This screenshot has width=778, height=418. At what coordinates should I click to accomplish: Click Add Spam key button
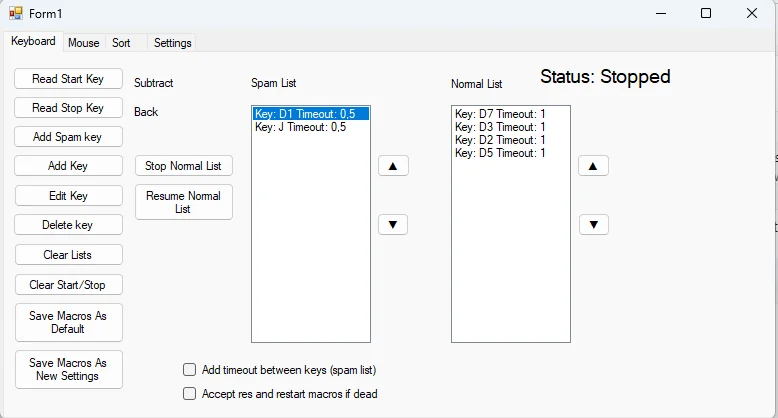pyautogui.click(x=68, y=137)
